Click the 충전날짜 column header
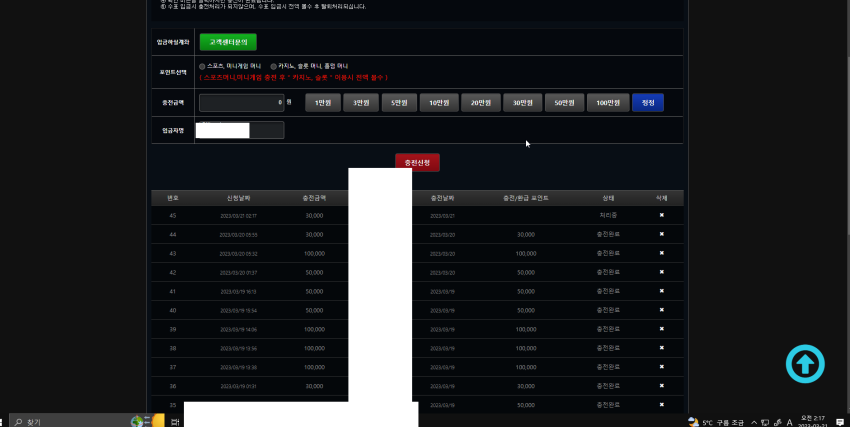This screenshot has width=850, height=427. 442,198
